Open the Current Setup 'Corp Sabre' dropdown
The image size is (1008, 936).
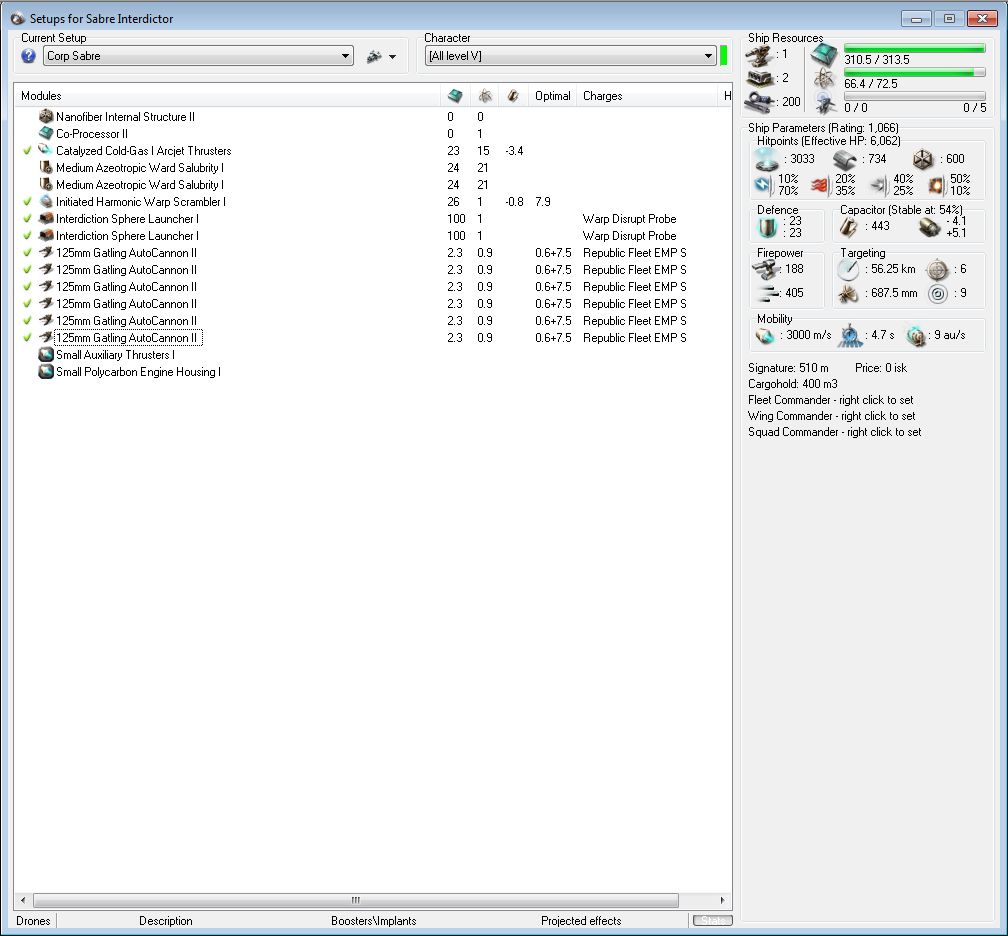198,56
